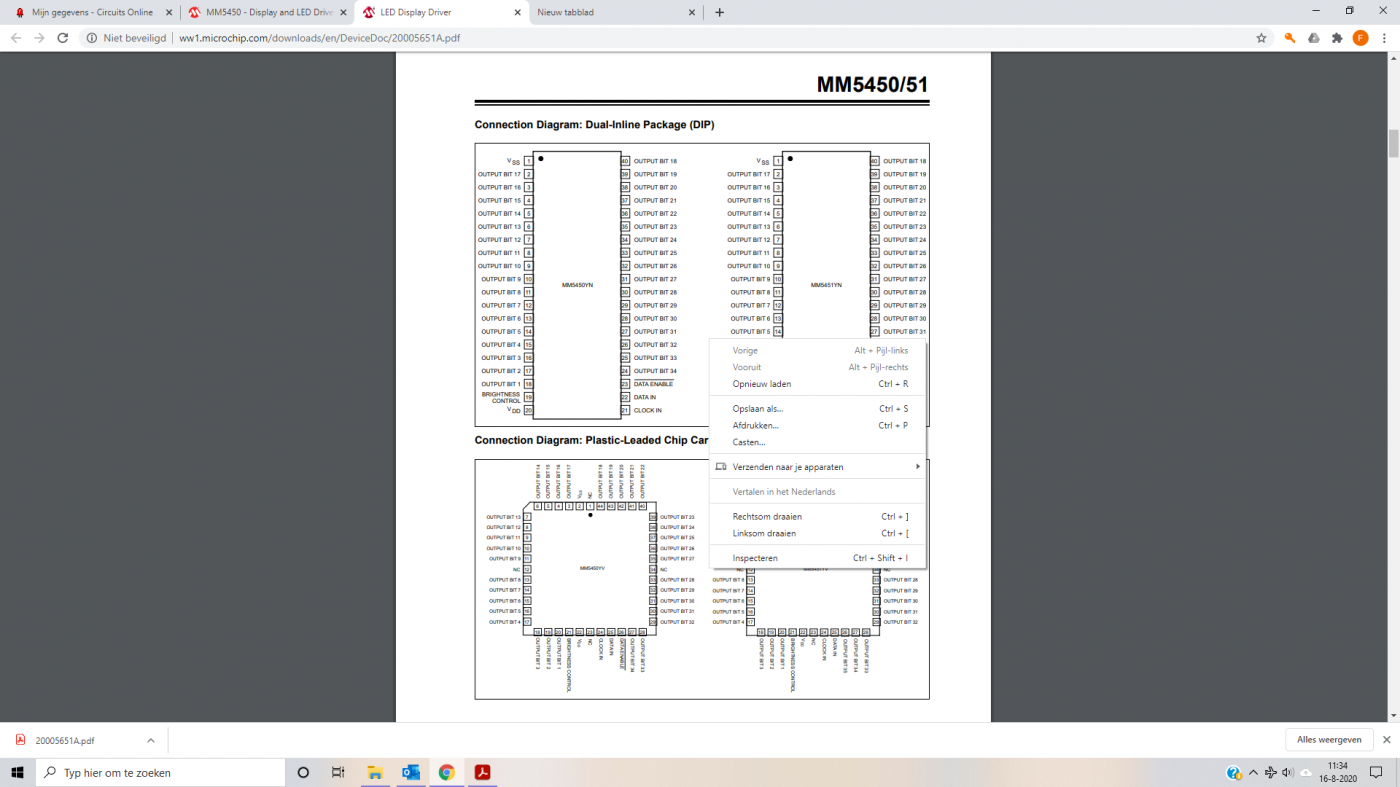Open Outlook from the taskbar
This screenshot has width=1400, height=787.
click(410, 772)
